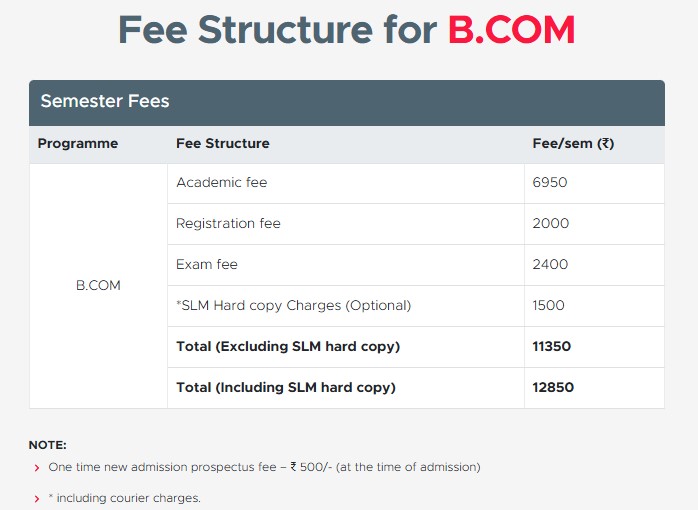The height and width of the screenshot is (510, 698).
Task: Click the Fee/sem column header
Action: (573, 143)
